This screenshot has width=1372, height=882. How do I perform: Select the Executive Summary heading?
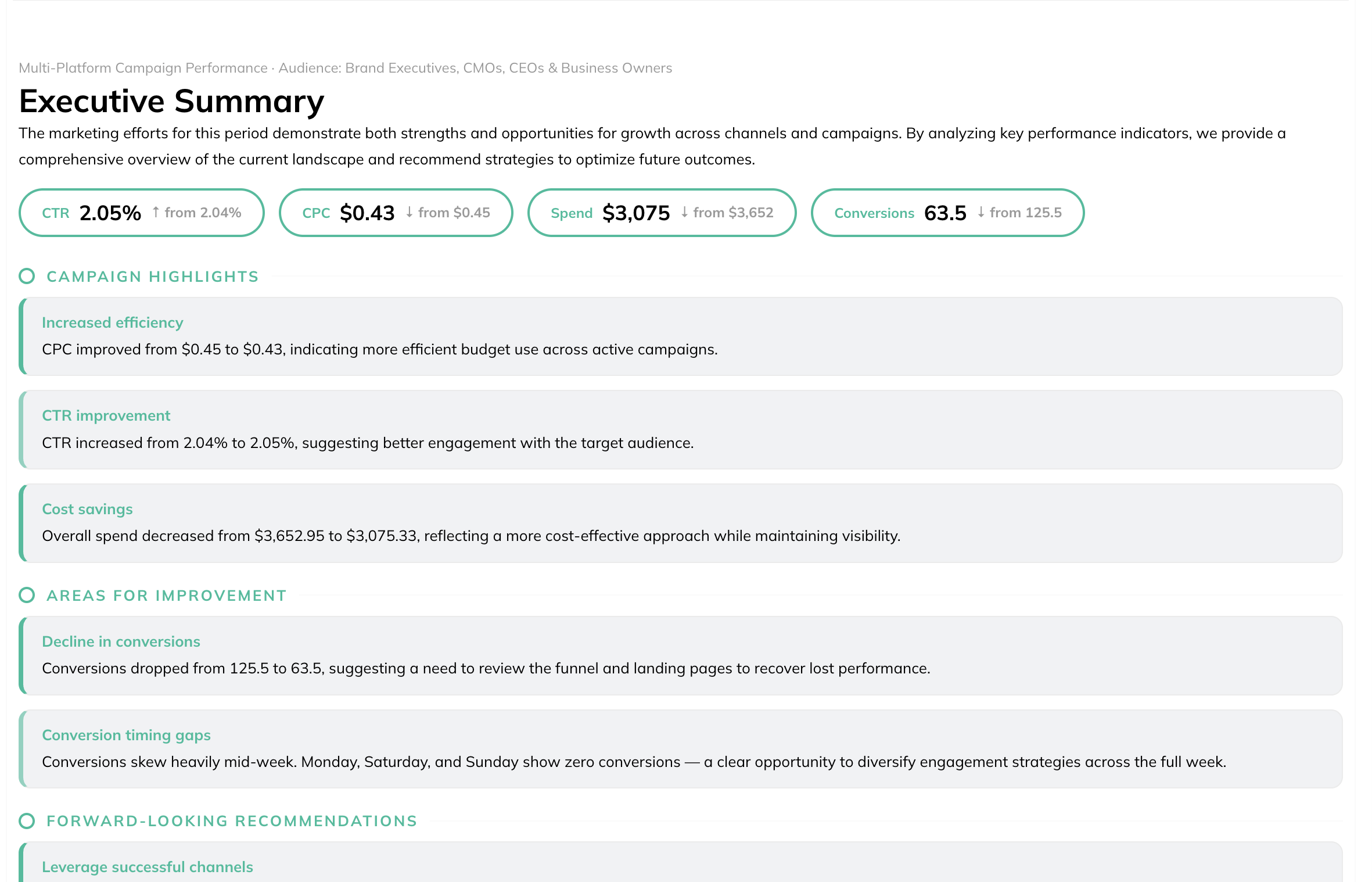(171, 101)
